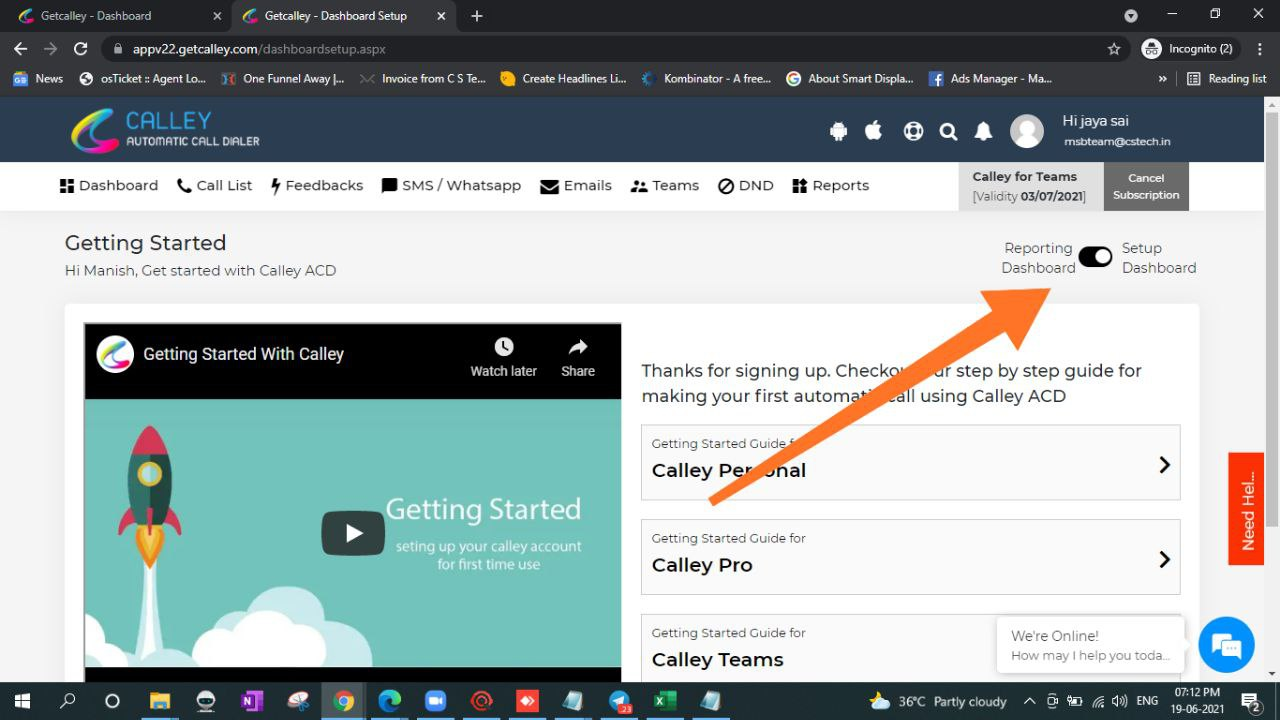Open the Reading list
1280x720 pixels.
pyautogui.click(x=1226, y=78)
